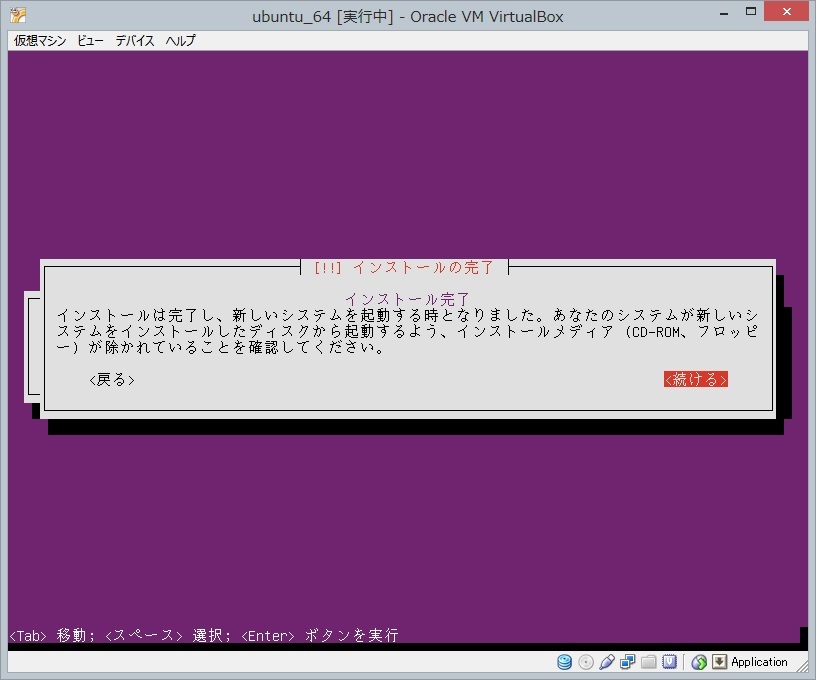Click the optical CD drive status icon

click(586, 662)
